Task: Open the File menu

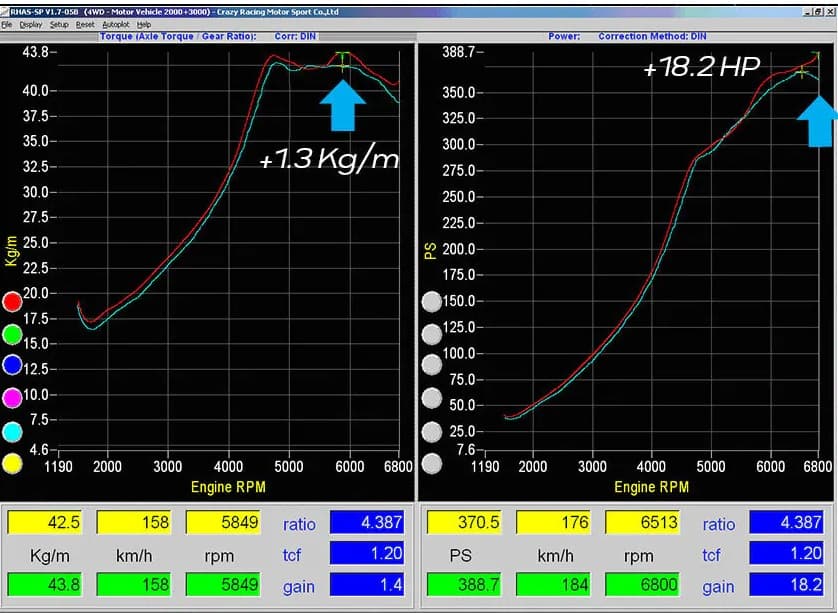Action: pos(6,24)
